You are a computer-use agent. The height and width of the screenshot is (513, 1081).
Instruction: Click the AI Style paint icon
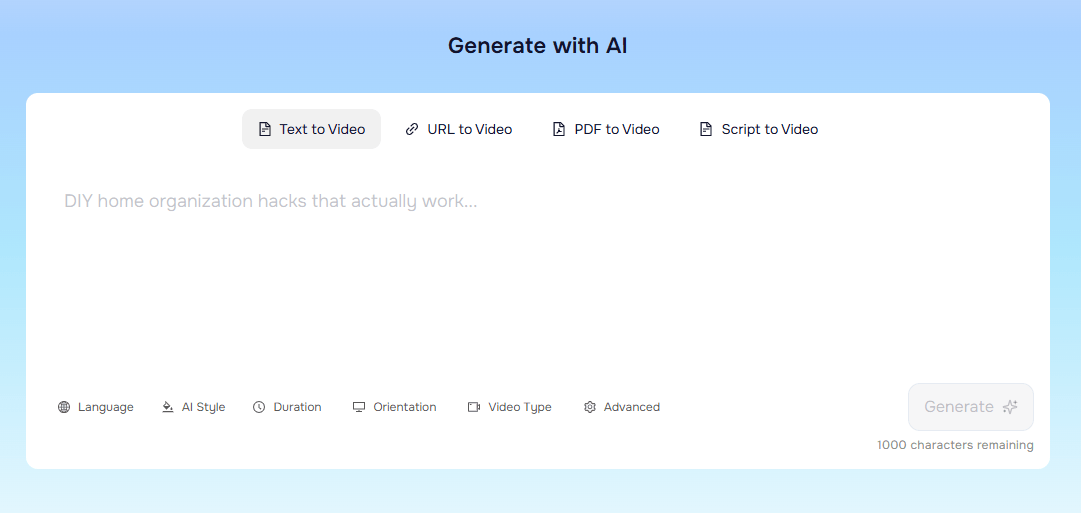(168, 407)
